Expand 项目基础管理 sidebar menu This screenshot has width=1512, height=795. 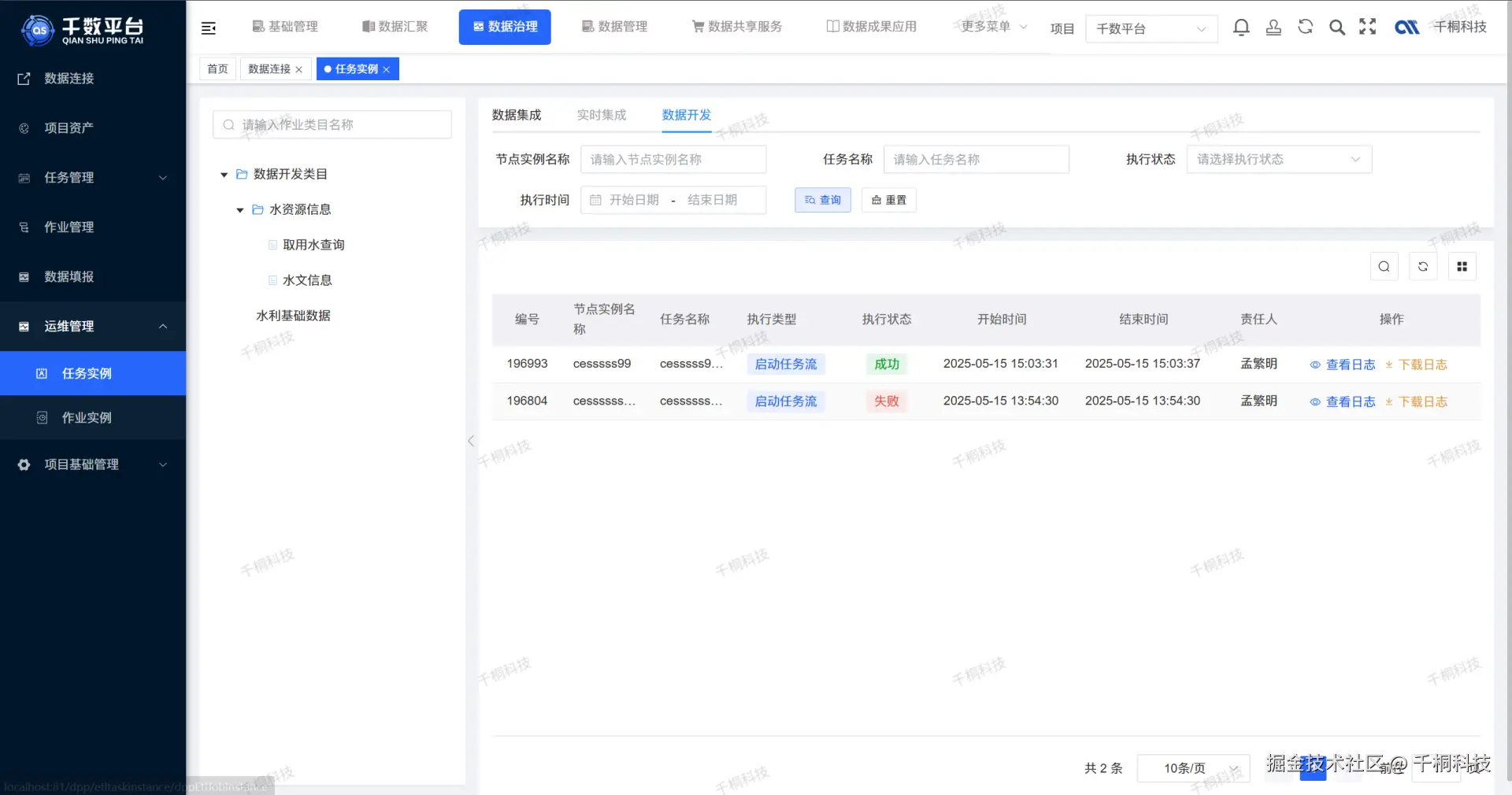point(93,464)
